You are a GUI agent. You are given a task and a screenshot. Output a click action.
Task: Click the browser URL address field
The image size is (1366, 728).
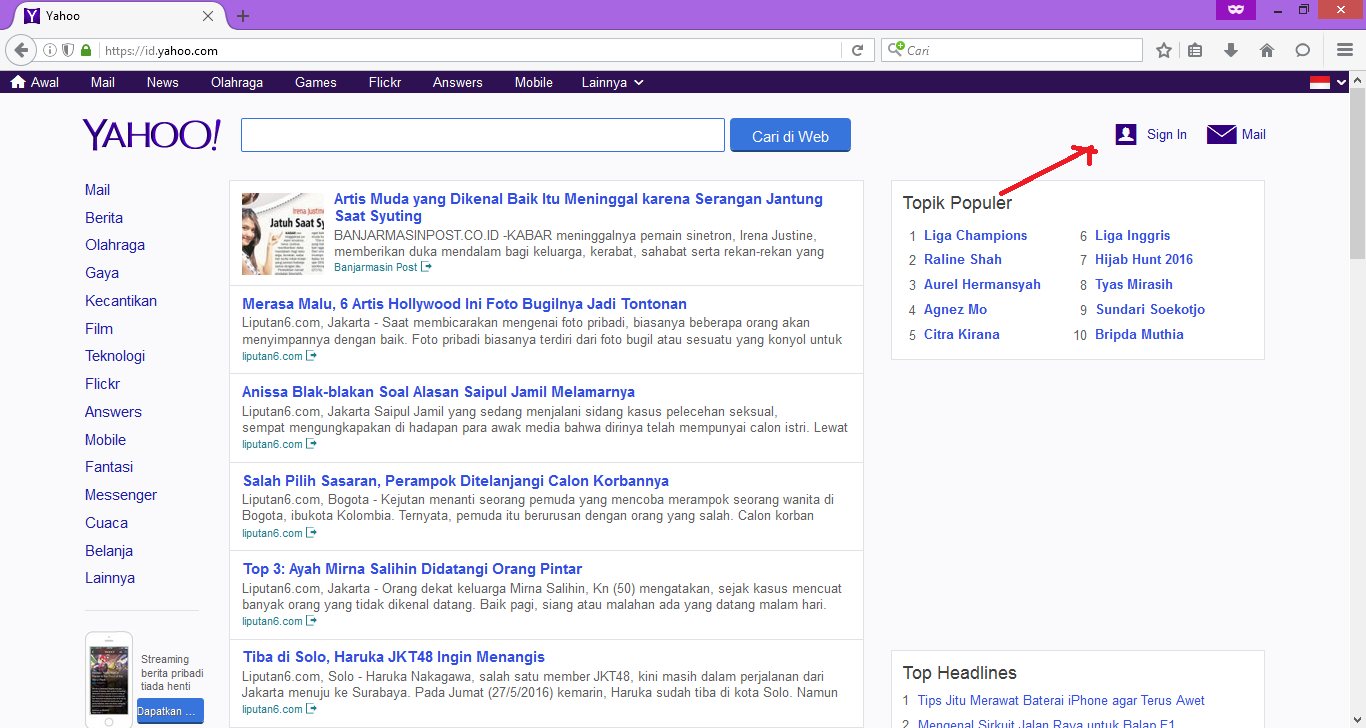pyautogui.click(x=470, y=50)
